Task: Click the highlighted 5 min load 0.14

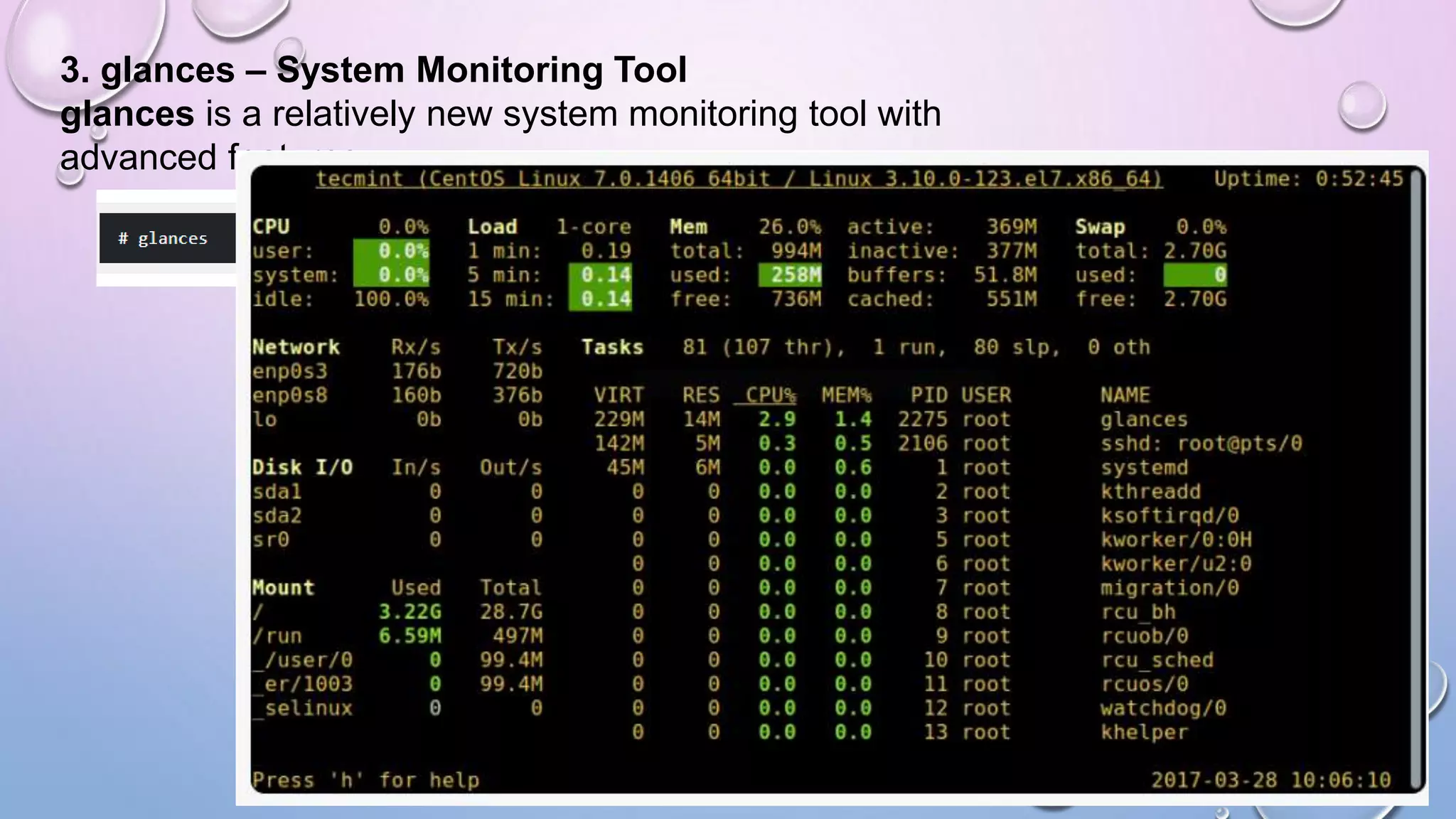Action: 600,275
